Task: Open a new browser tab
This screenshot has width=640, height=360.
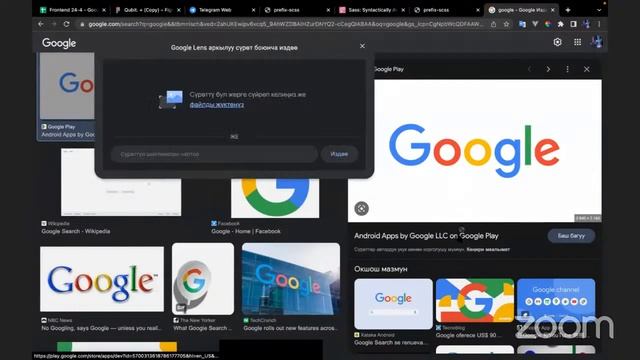Action: tap(568, 10)
